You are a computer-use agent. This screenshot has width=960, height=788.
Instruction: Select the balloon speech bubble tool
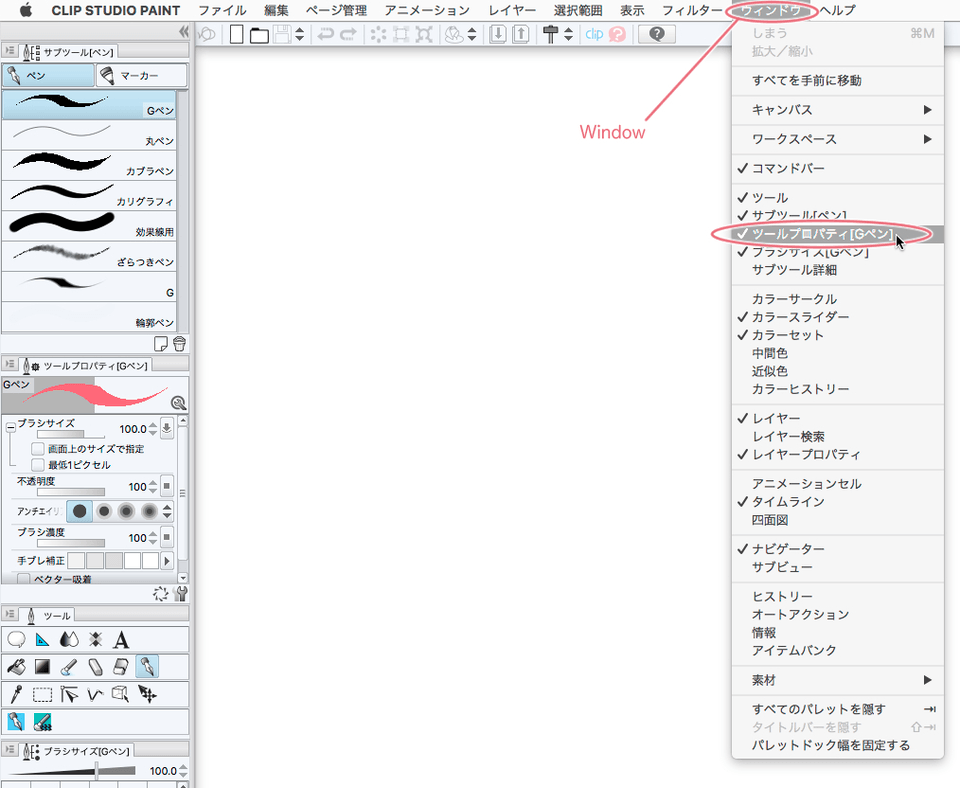(16, 640)
